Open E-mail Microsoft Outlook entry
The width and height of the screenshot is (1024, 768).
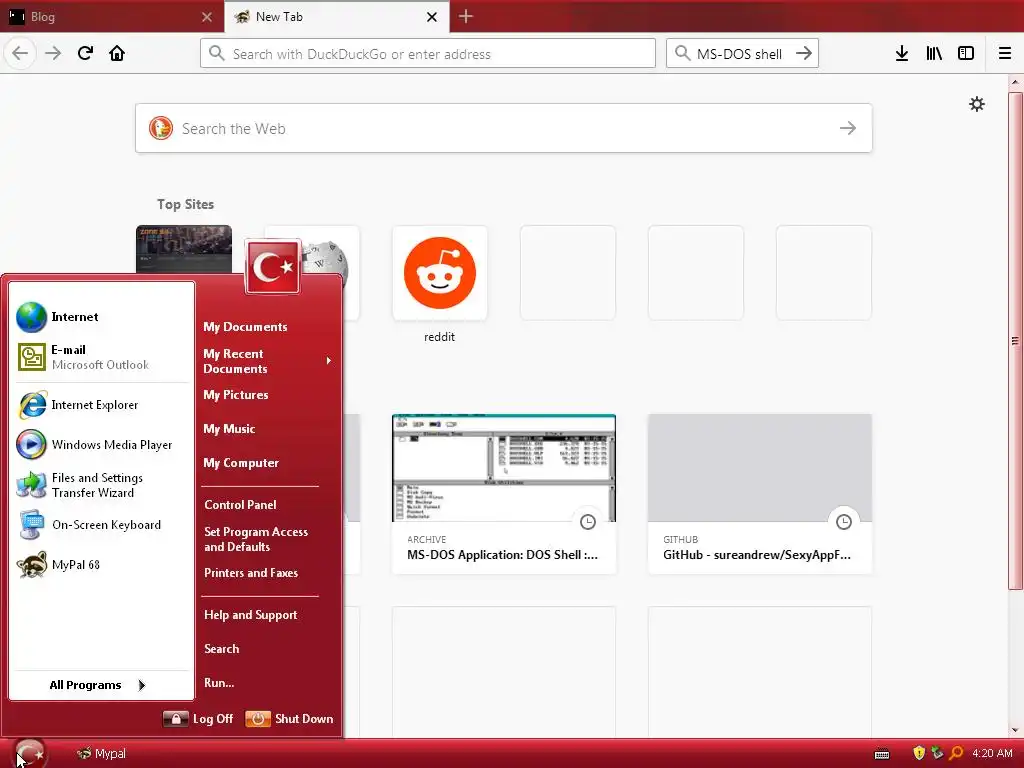(x=102, y=357)
